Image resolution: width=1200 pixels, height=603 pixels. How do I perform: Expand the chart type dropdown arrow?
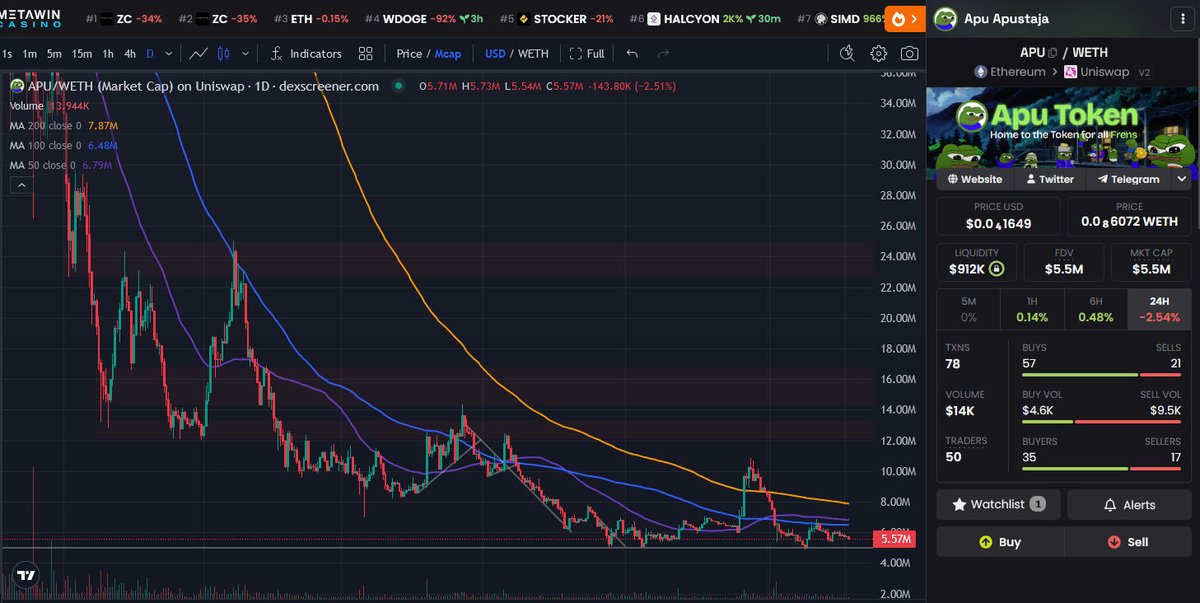[243, 53]
